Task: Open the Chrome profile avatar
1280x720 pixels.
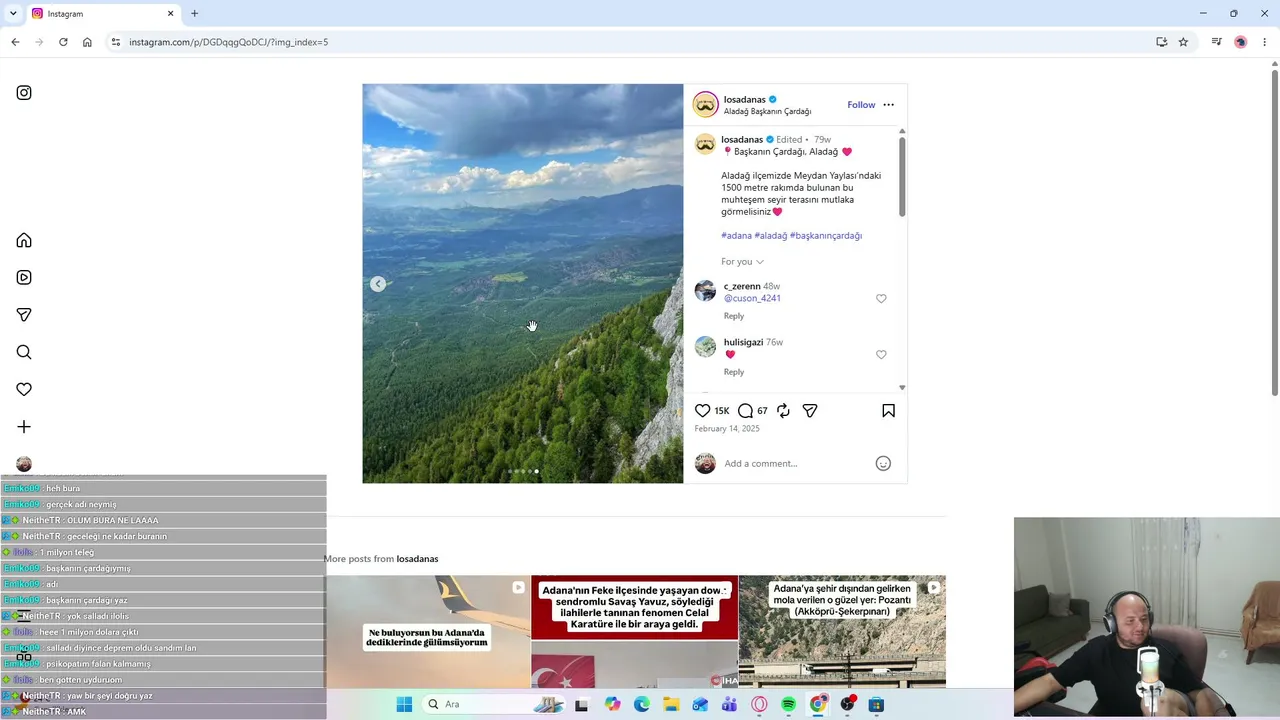Action: coord(1241,42)
